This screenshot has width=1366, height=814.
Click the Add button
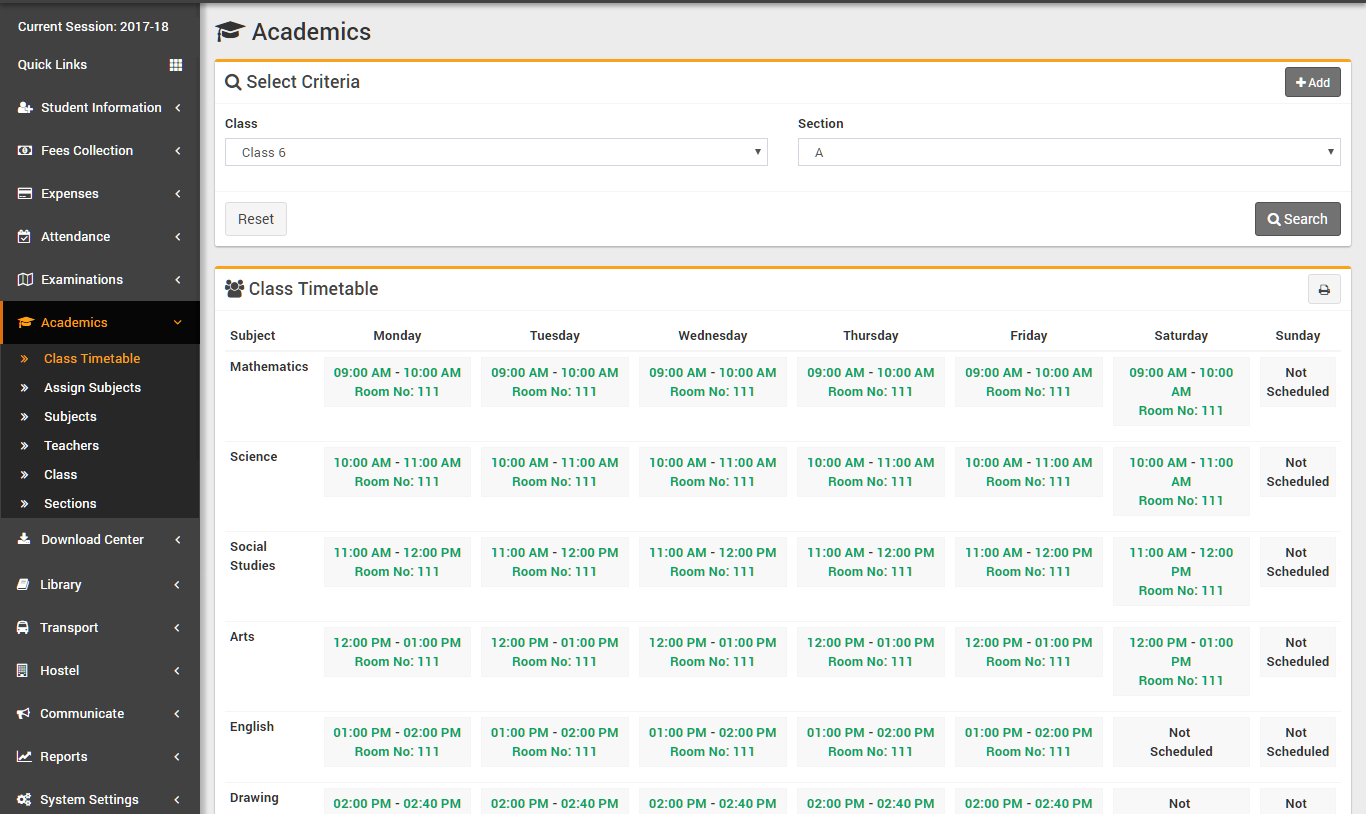(1312, 83)
